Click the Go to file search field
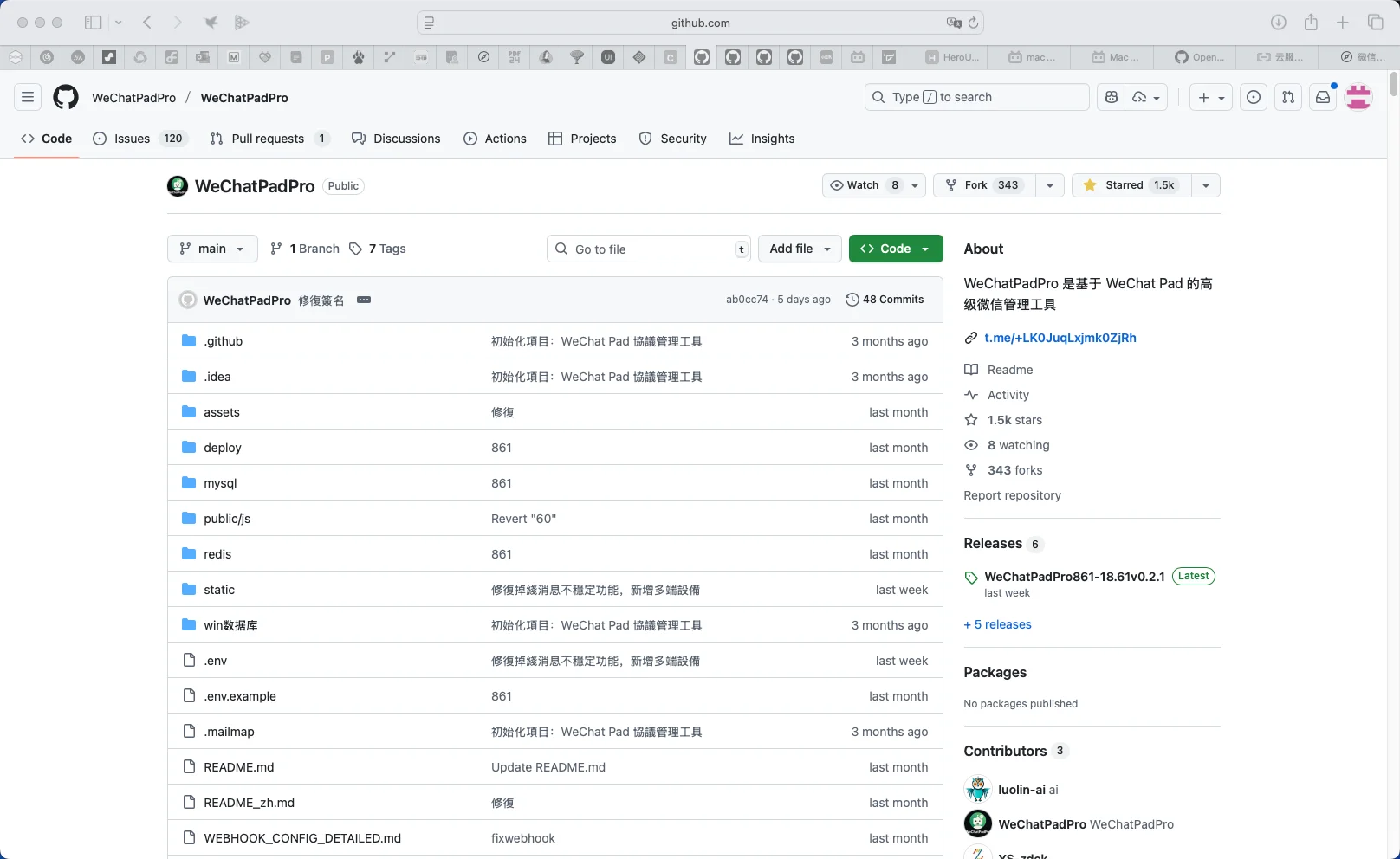The height and width of the screenshot is (859, 1400). tap(650, 249)
